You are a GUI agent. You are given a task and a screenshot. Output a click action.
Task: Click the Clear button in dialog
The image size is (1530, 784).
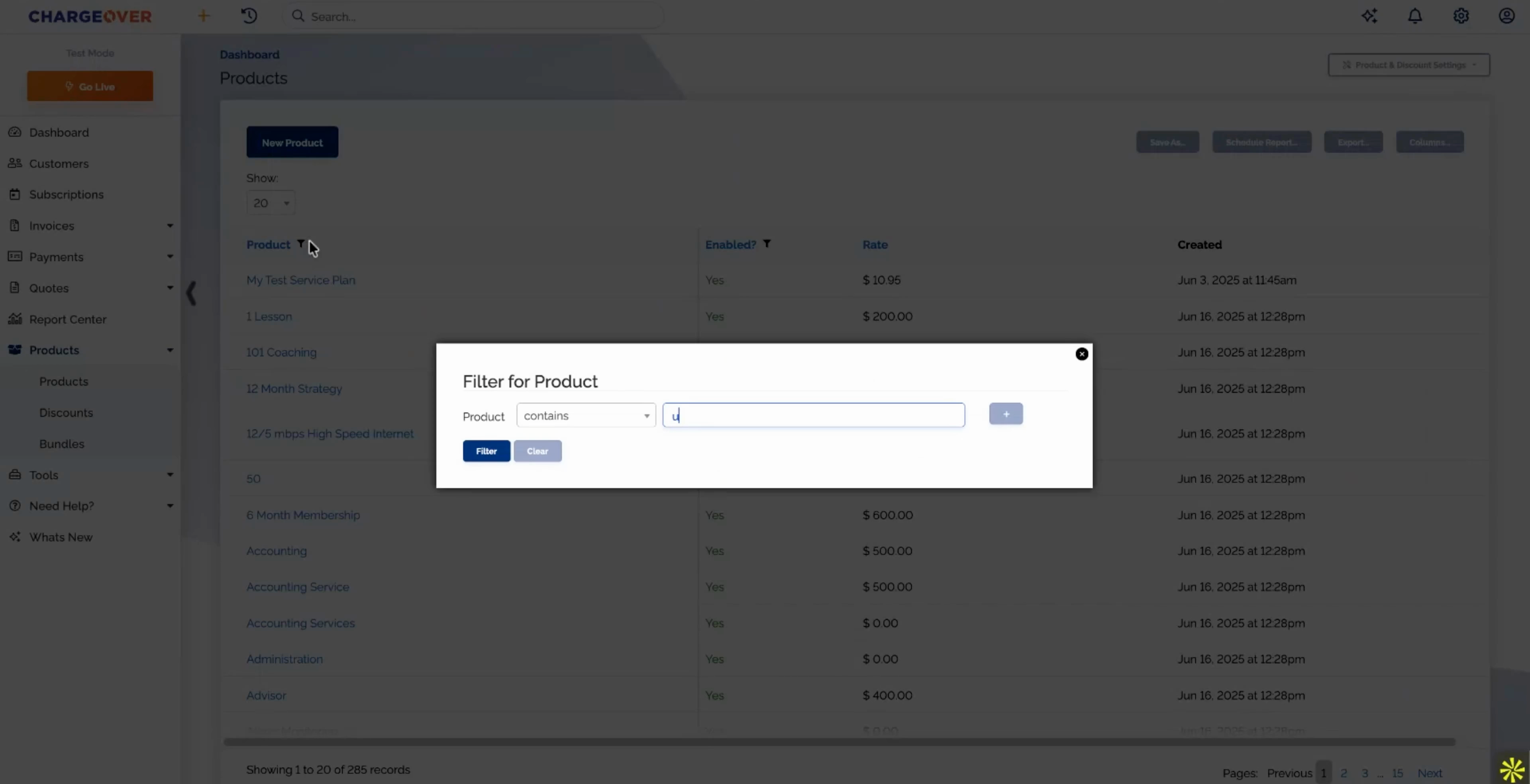click(x=537, y=451)
